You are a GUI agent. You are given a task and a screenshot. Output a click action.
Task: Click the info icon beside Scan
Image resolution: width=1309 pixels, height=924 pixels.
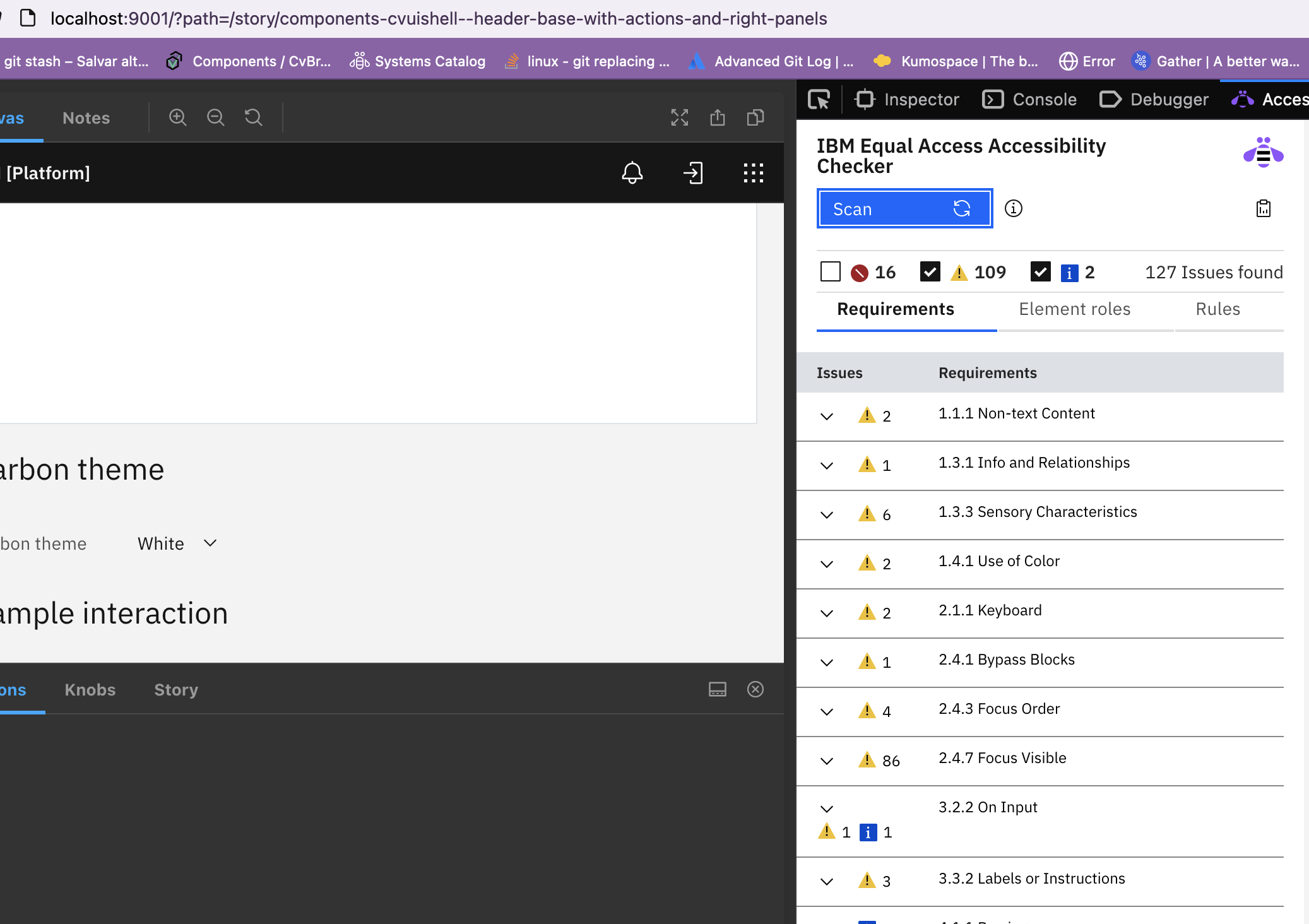click(1013, 208)
